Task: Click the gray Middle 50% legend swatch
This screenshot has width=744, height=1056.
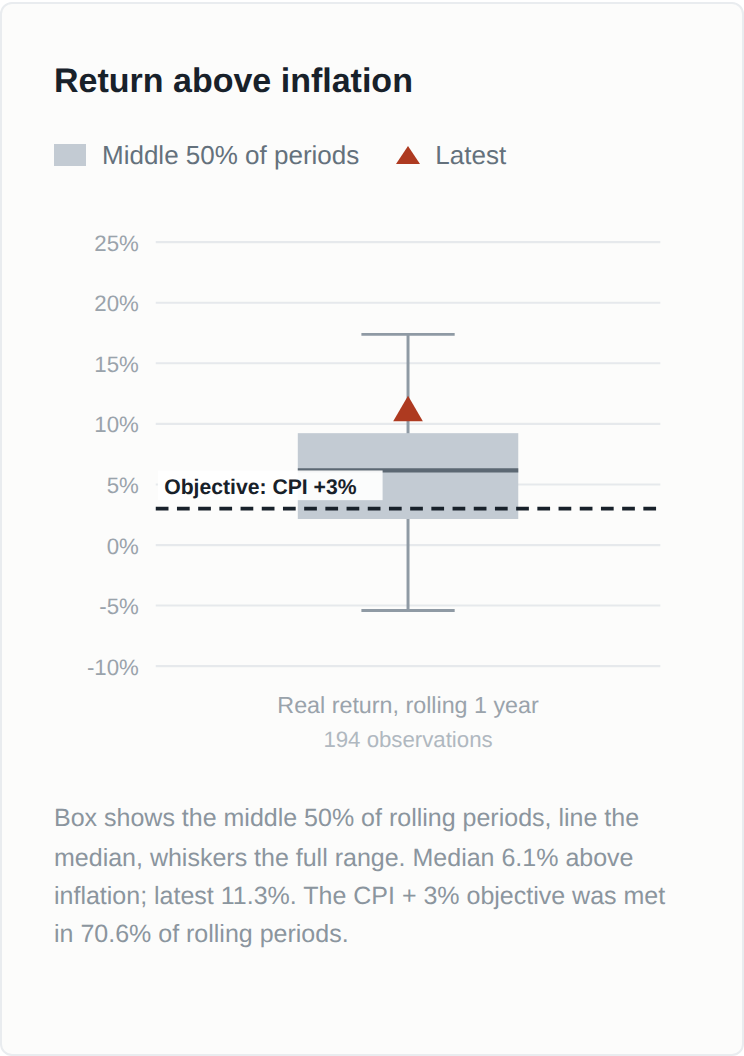Action: click(70, 155)
